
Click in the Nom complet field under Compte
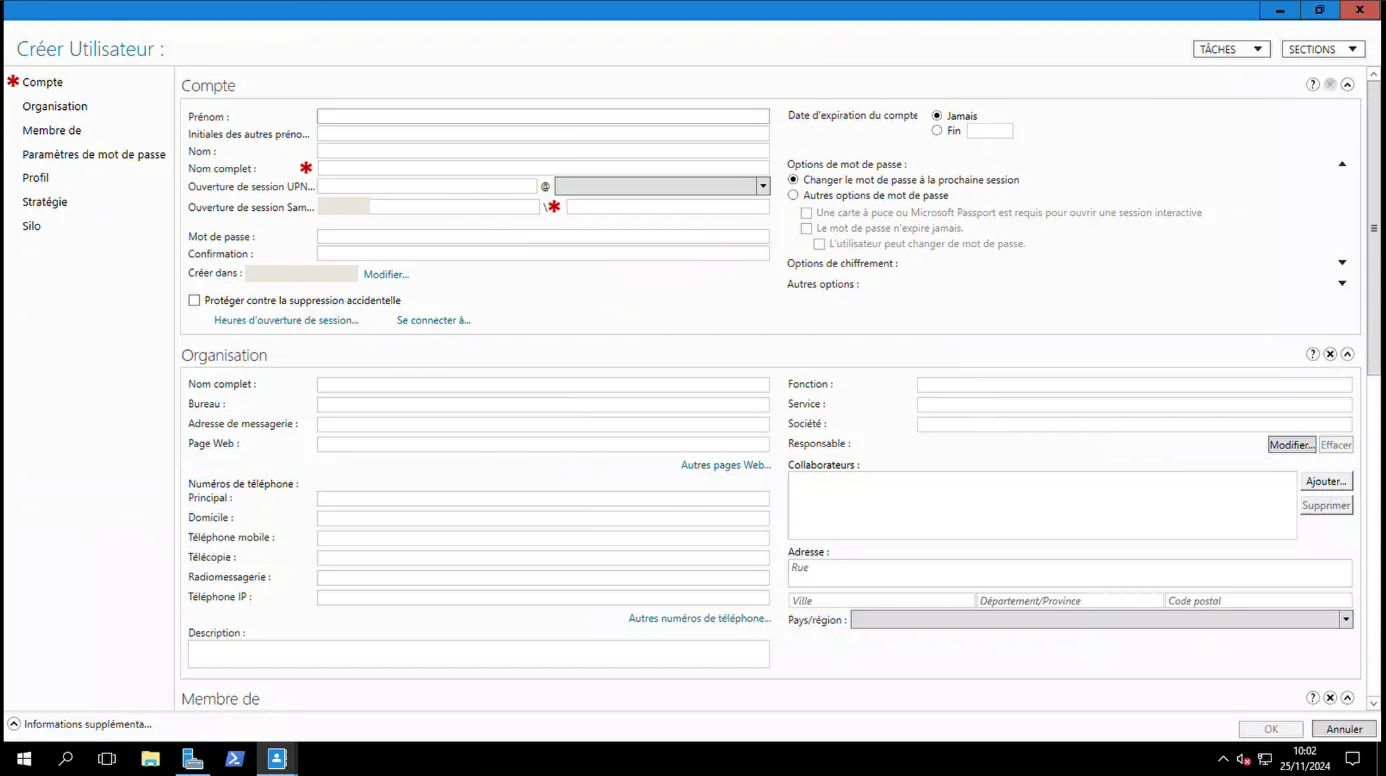pos(543,169)
